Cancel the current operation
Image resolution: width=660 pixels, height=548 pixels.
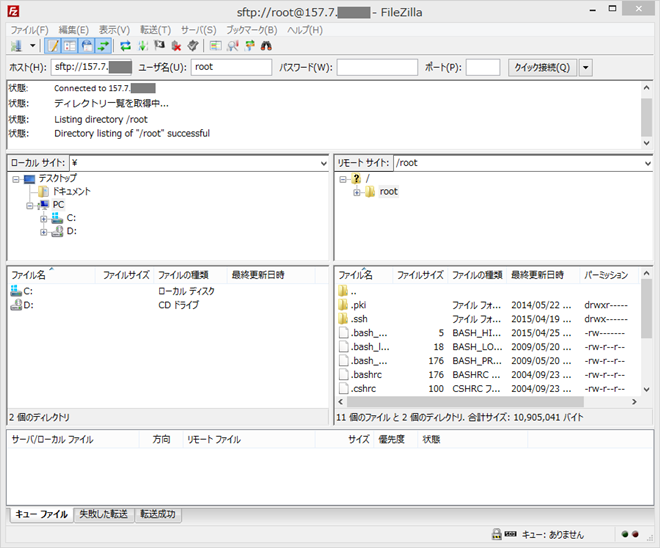tap(160, 45)
